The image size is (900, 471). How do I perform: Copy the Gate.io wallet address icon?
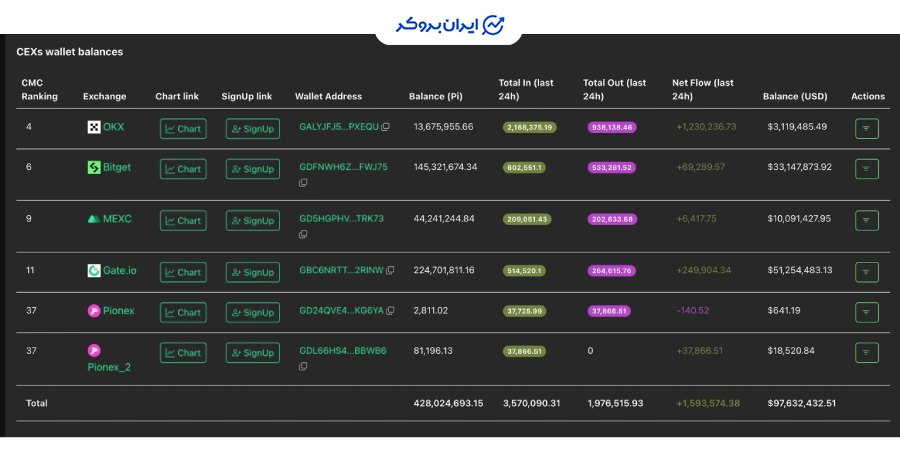[x=390, y=270]
